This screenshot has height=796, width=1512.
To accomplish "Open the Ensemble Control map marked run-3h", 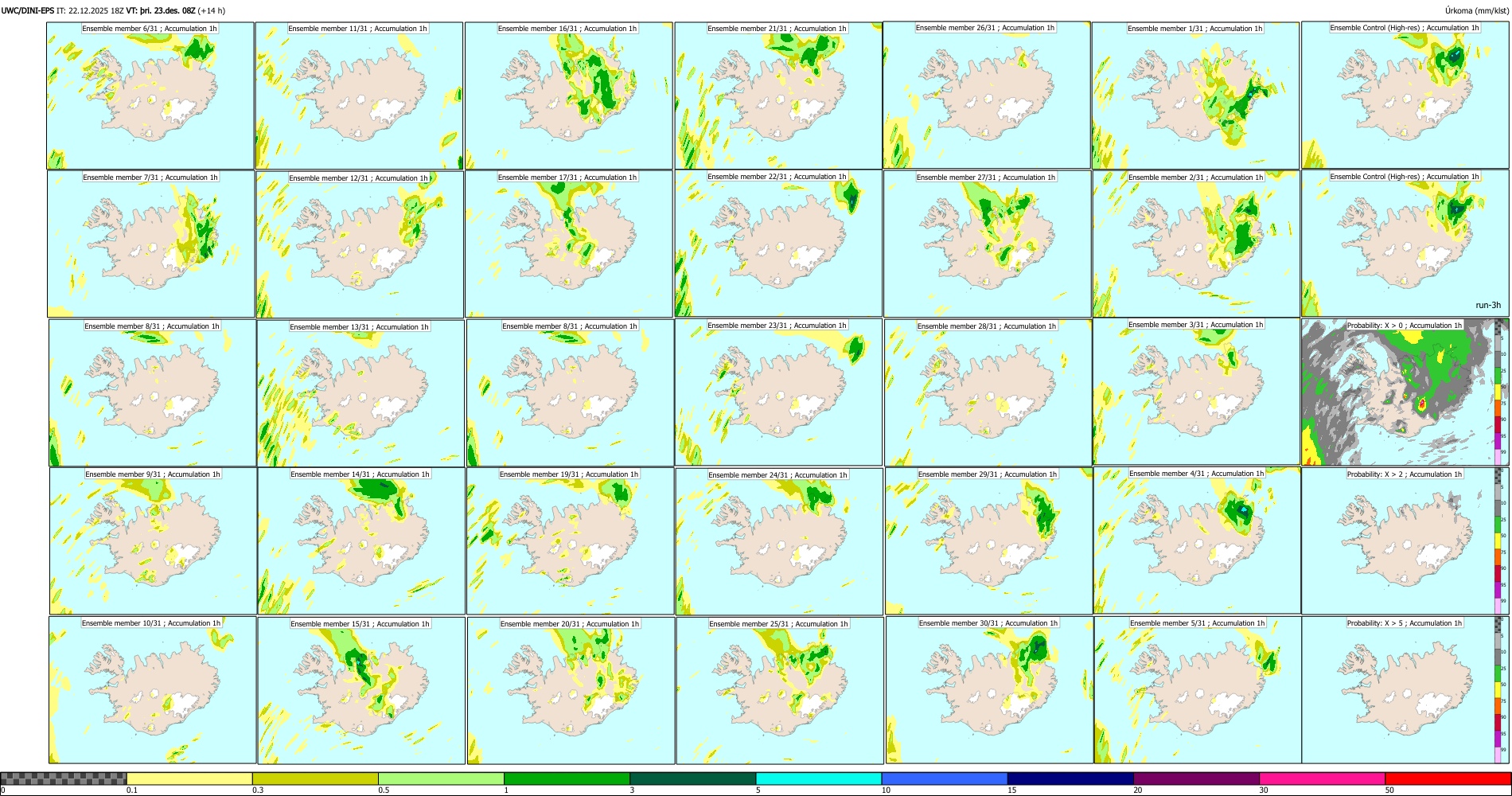I will (x=1405, y=244).
